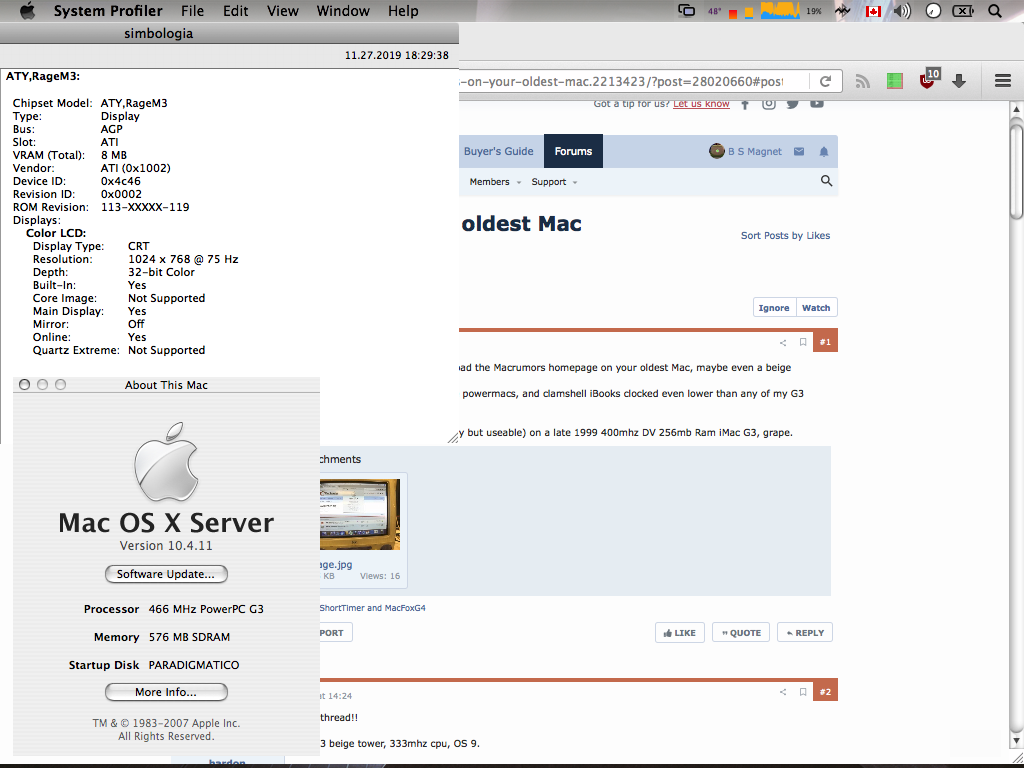Open the YouTube social icon
Screen dimensions: 1024x768
(x=817, y=103)
